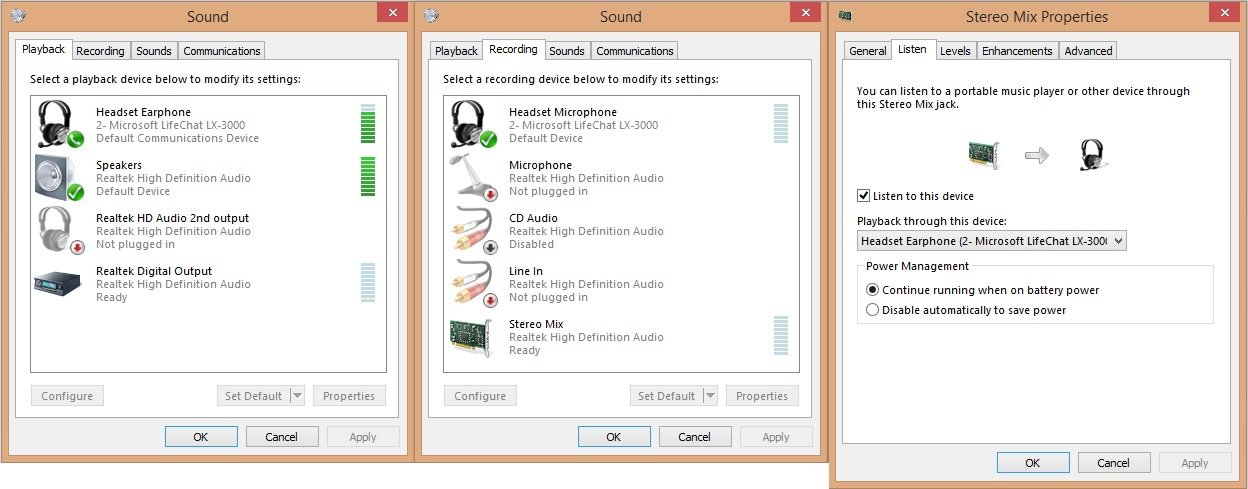Expand Set Default arrow in Playback window
This screenshot has height=489, width=1248.
pyautogui.click(x=297, y=396)
